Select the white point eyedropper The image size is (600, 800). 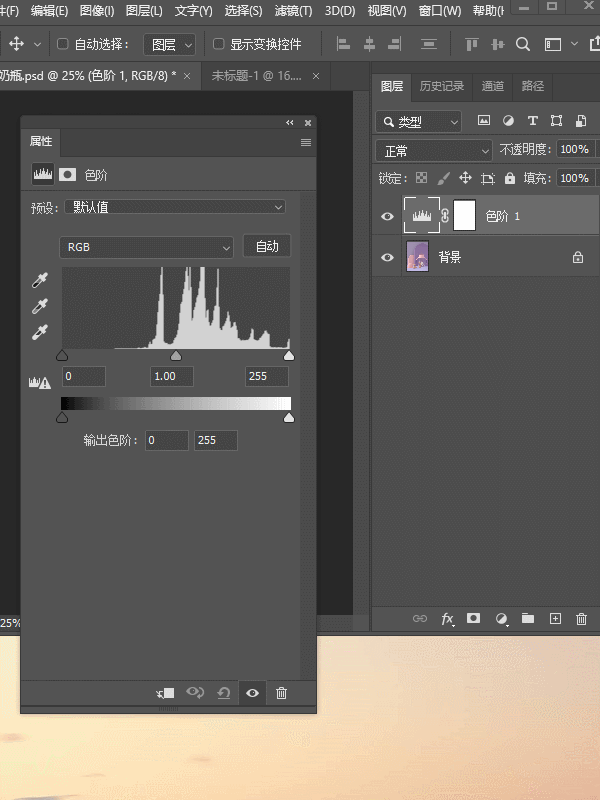tap(40, 333)
